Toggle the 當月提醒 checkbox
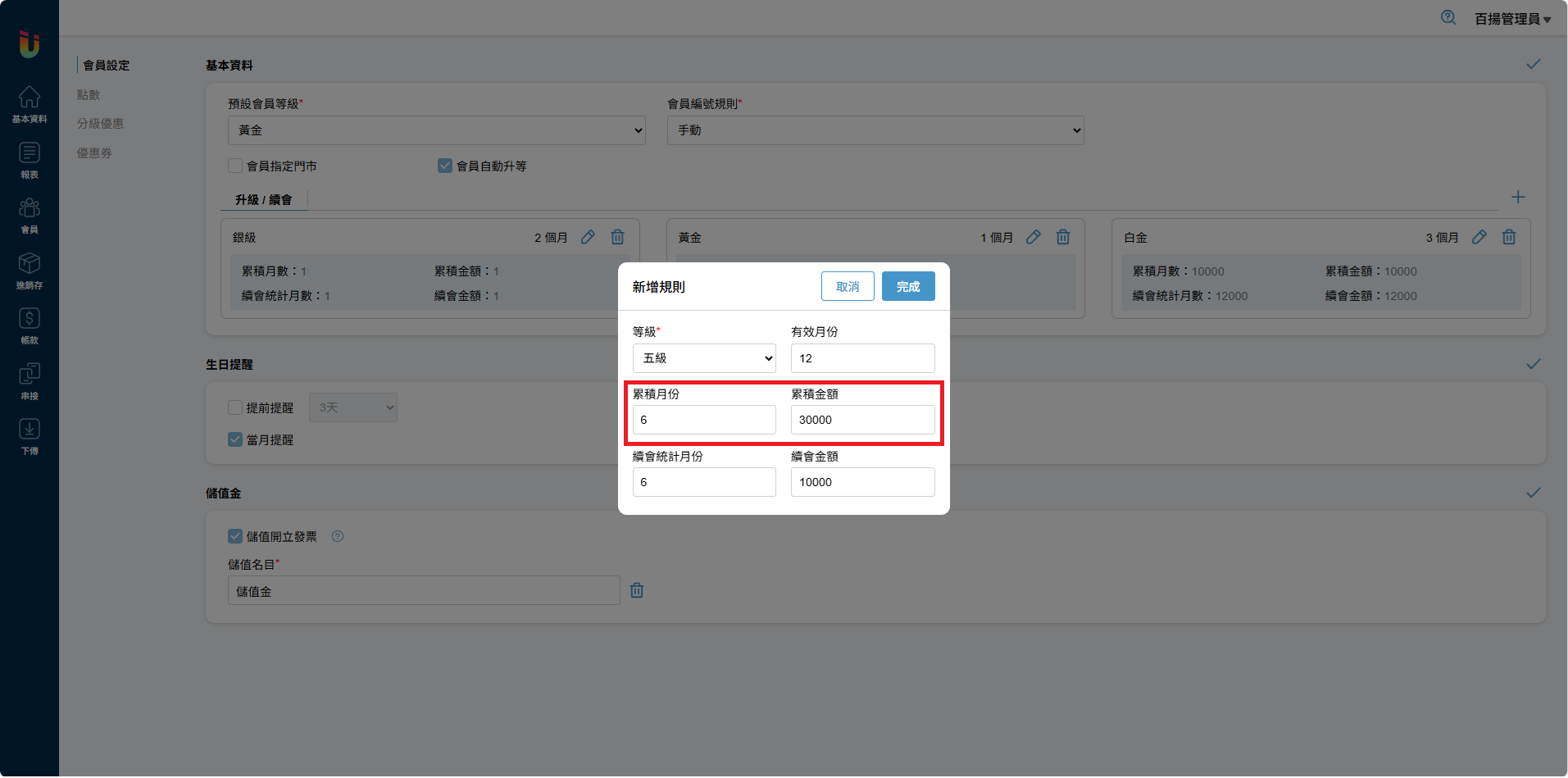The image size is (1568, 778). click(235, 439)
